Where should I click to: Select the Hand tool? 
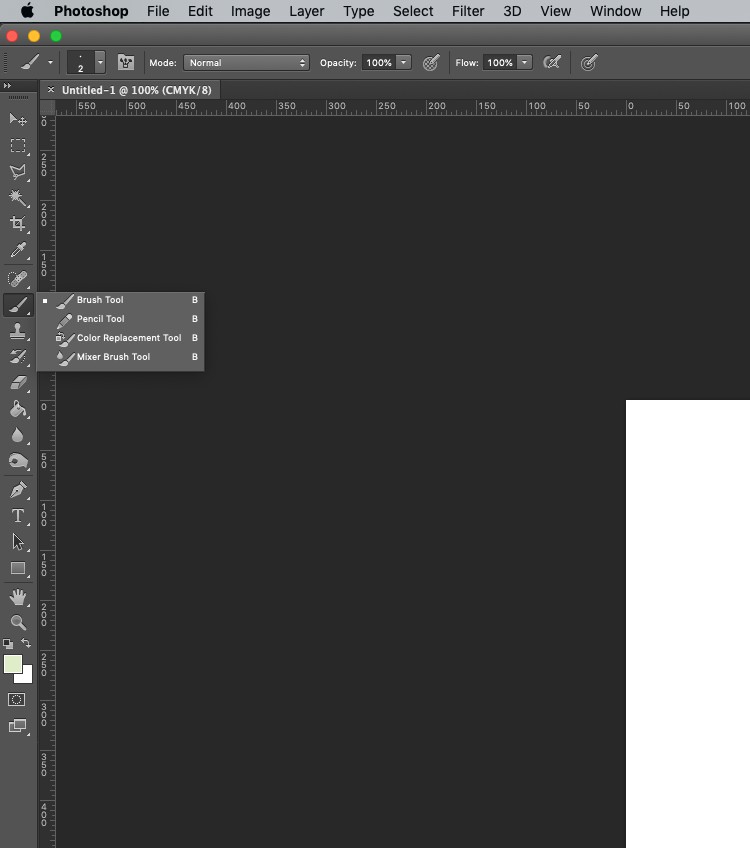tap(18, 597)
